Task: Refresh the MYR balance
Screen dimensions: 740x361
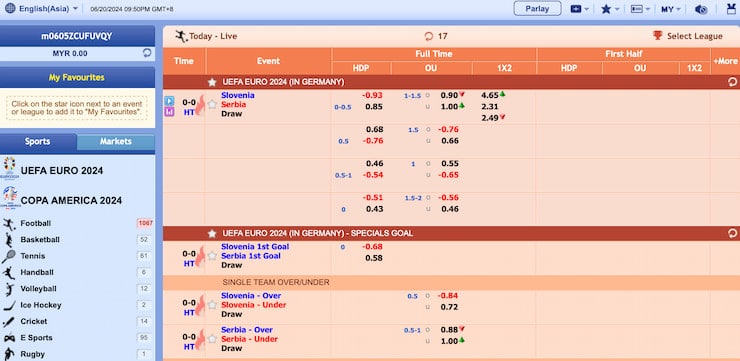Action: [x=147, y=53]
